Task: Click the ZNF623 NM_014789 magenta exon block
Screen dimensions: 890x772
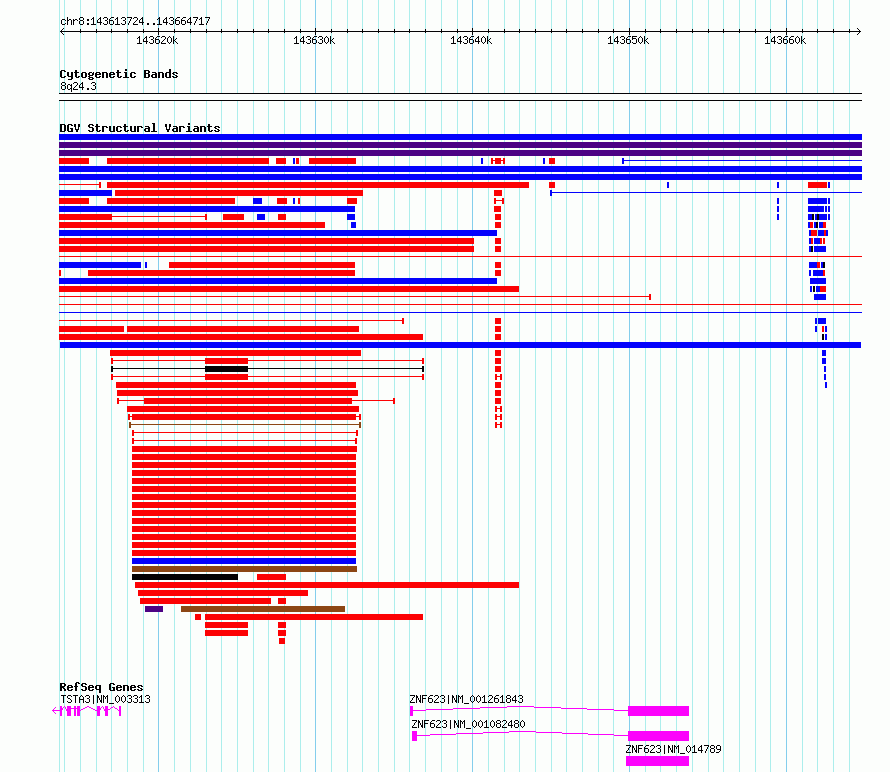Action: 657,761
